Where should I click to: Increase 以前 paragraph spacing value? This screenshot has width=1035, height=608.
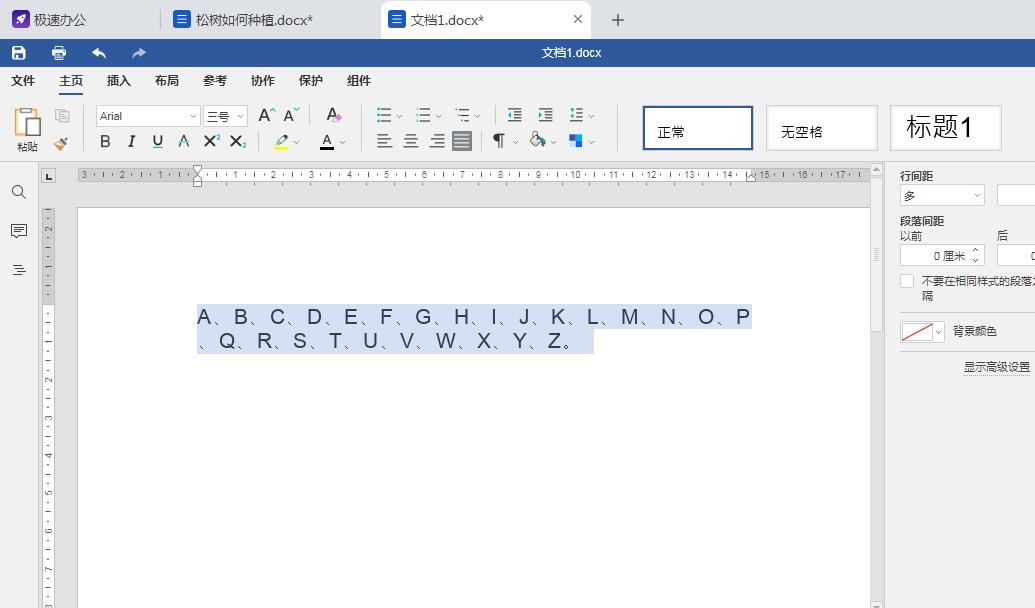(x=976, y=251)
